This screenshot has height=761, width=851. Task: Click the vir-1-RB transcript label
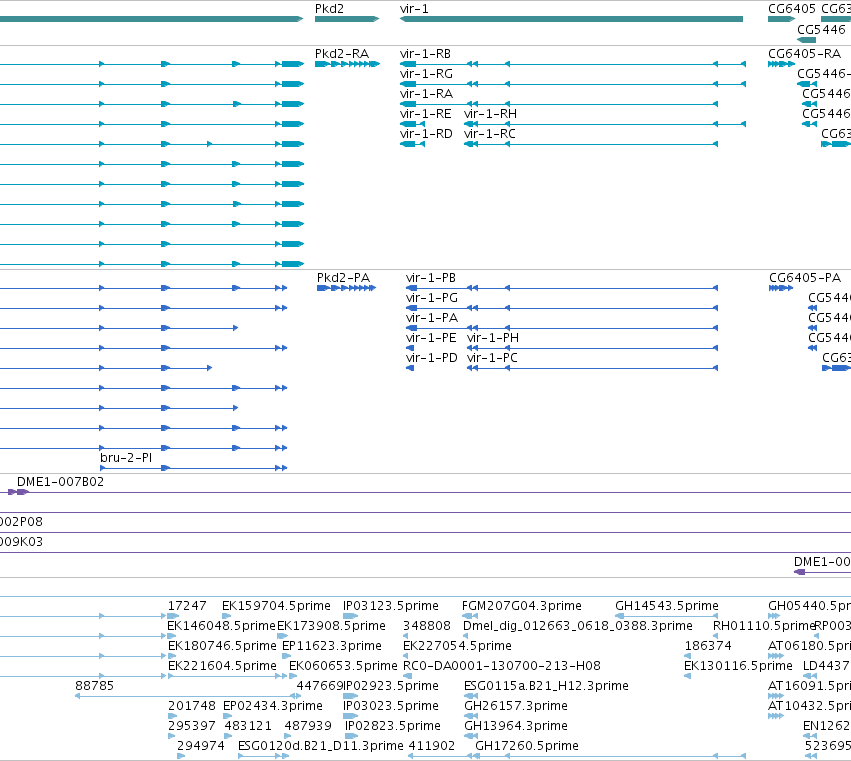click(x=426, y=54)
